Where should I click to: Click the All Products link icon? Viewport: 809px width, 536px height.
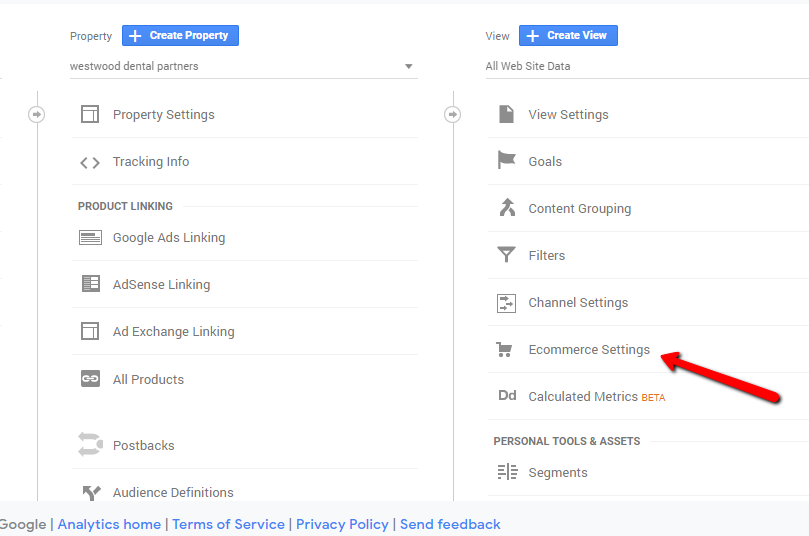point(90,379)
